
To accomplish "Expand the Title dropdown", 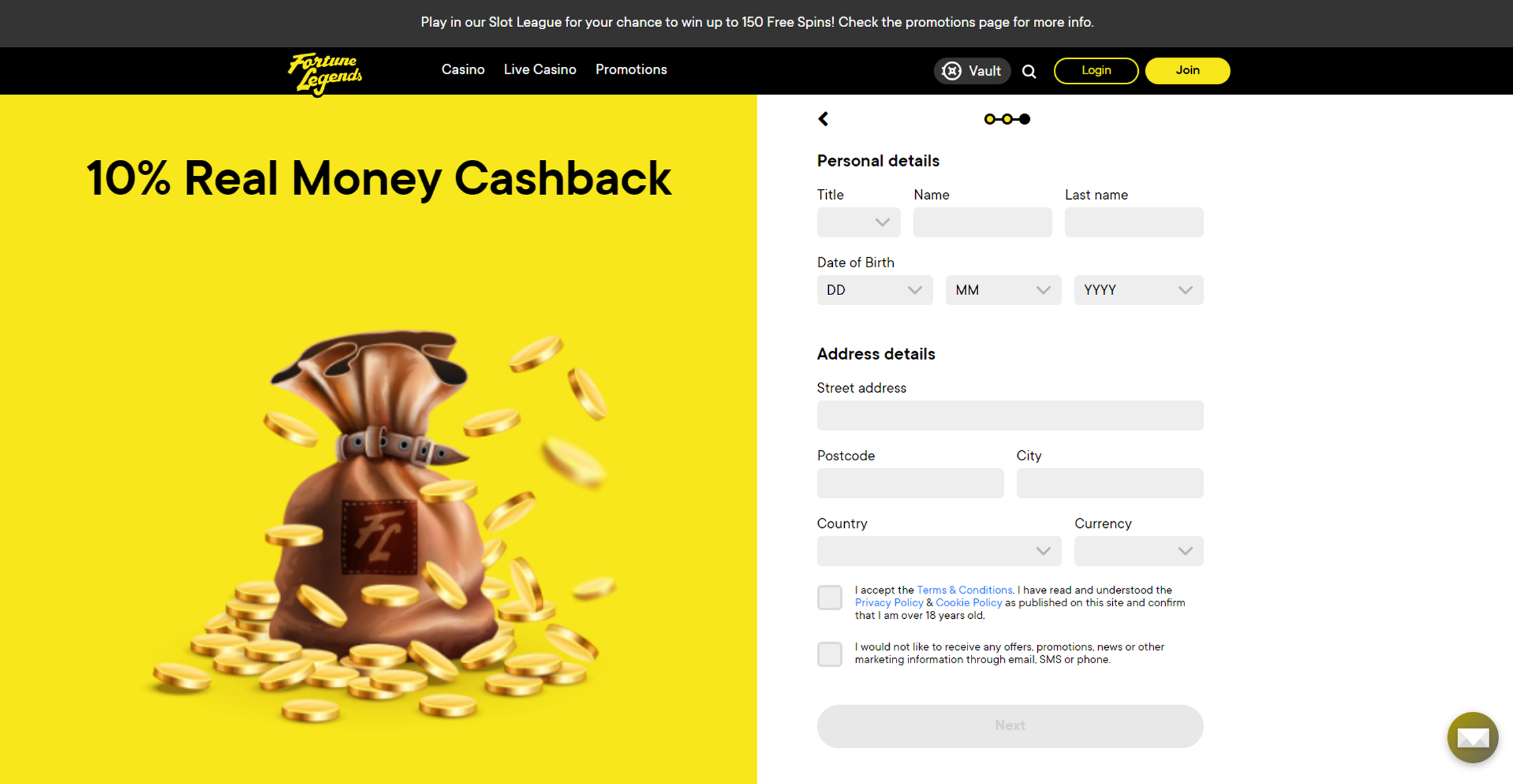I will click(859, 222).
